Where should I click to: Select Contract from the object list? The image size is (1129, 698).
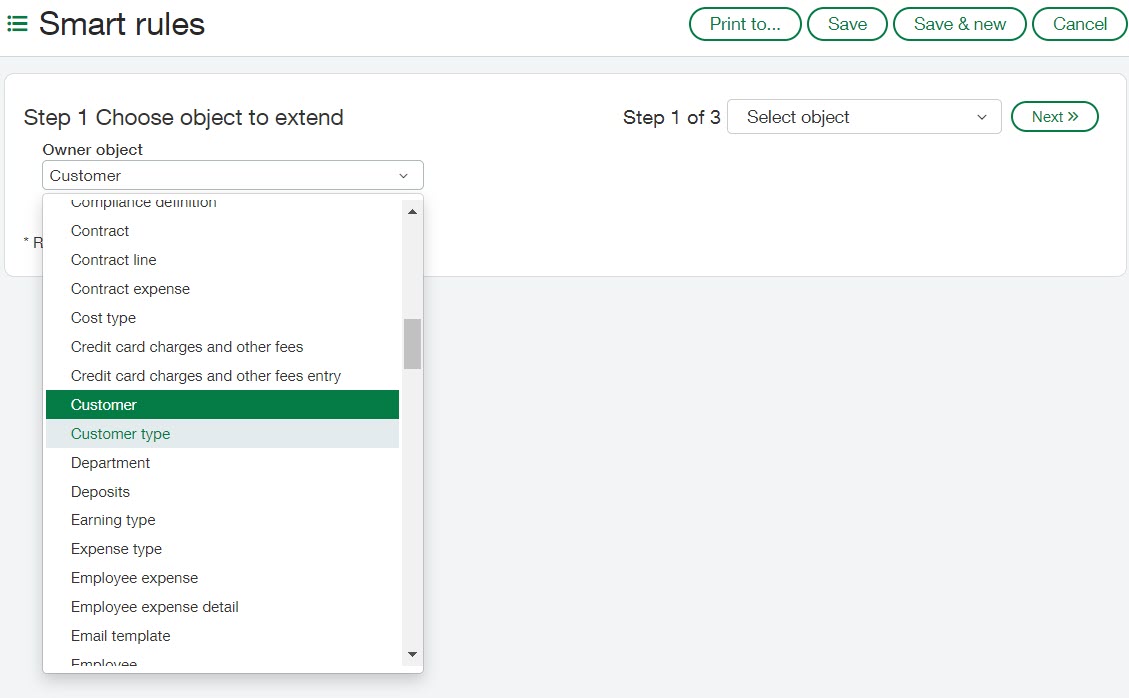point(100,231)
